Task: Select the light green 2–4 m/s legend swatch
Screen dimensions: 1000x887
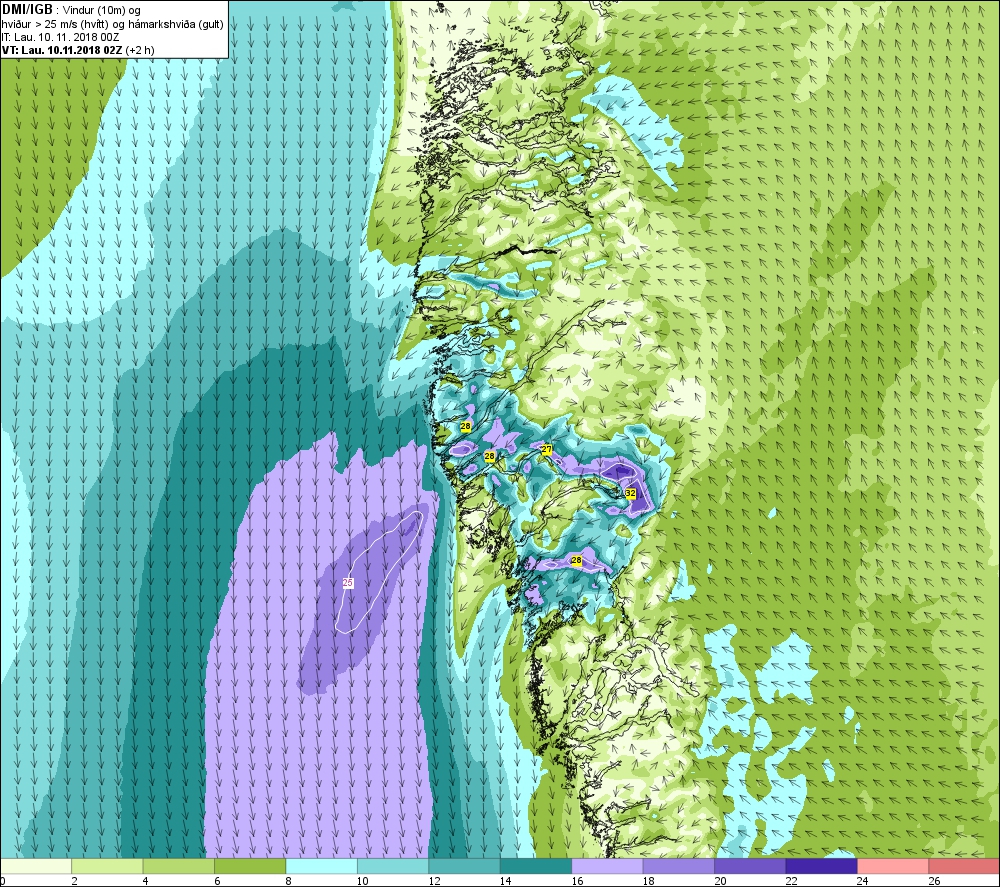Action: tap(107, 866)
